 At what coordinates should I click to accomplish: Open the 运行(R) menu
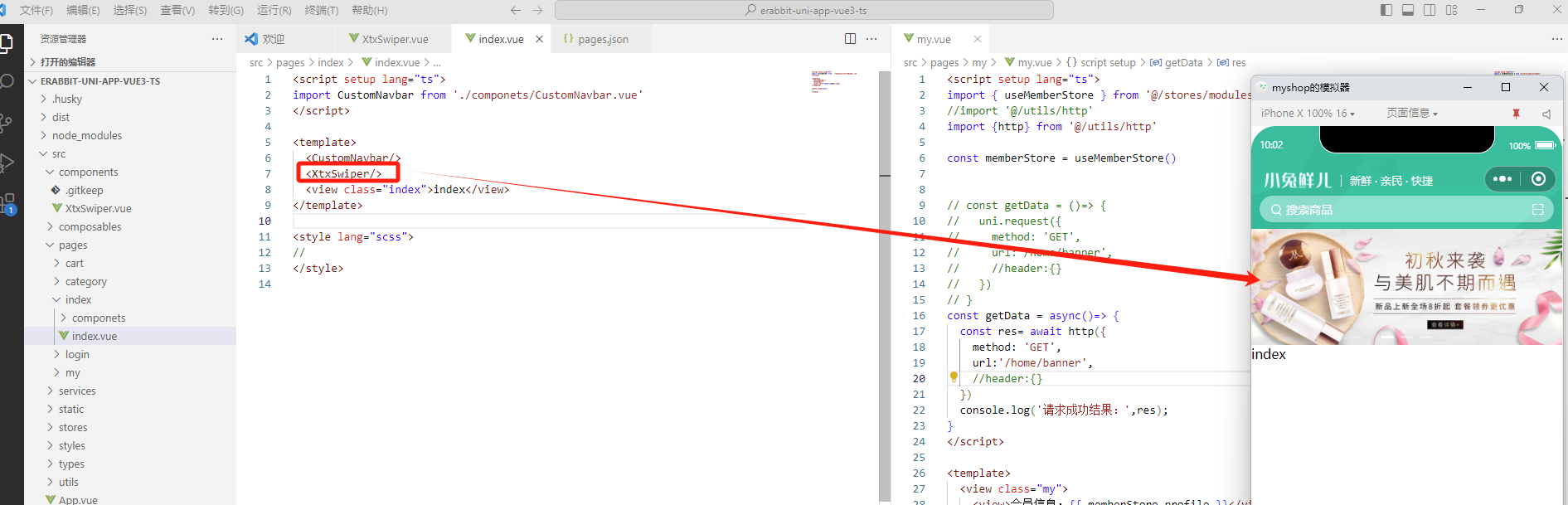(x=274, y=10)
